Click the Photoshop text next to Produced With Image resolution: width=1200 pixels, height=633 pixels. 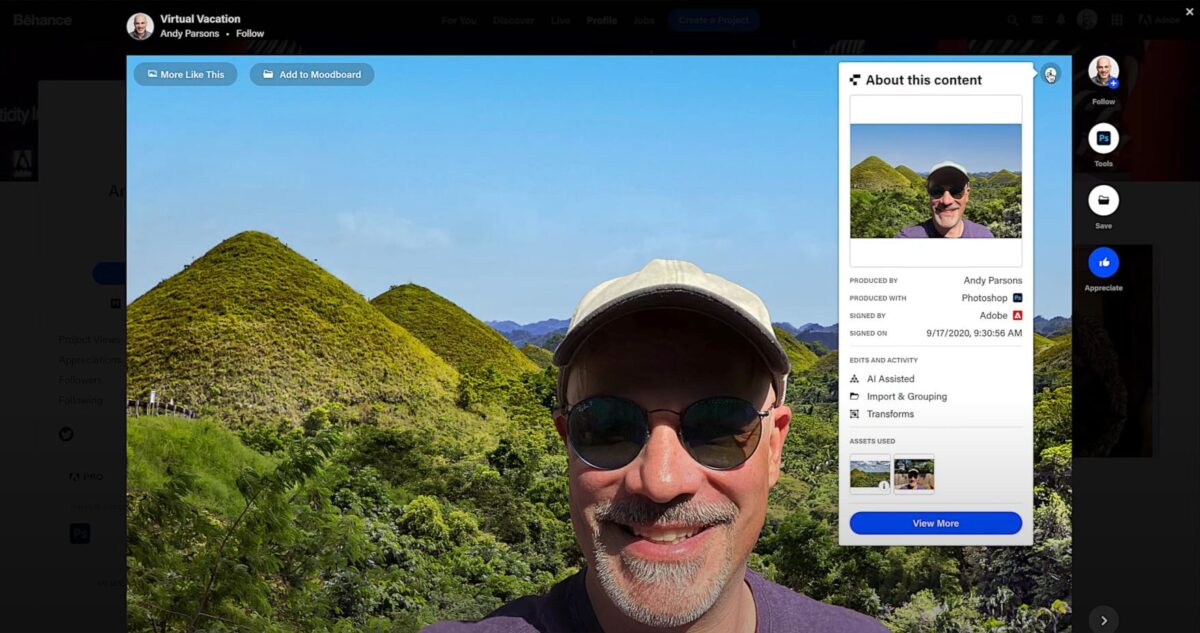click(x=985, y=298)
